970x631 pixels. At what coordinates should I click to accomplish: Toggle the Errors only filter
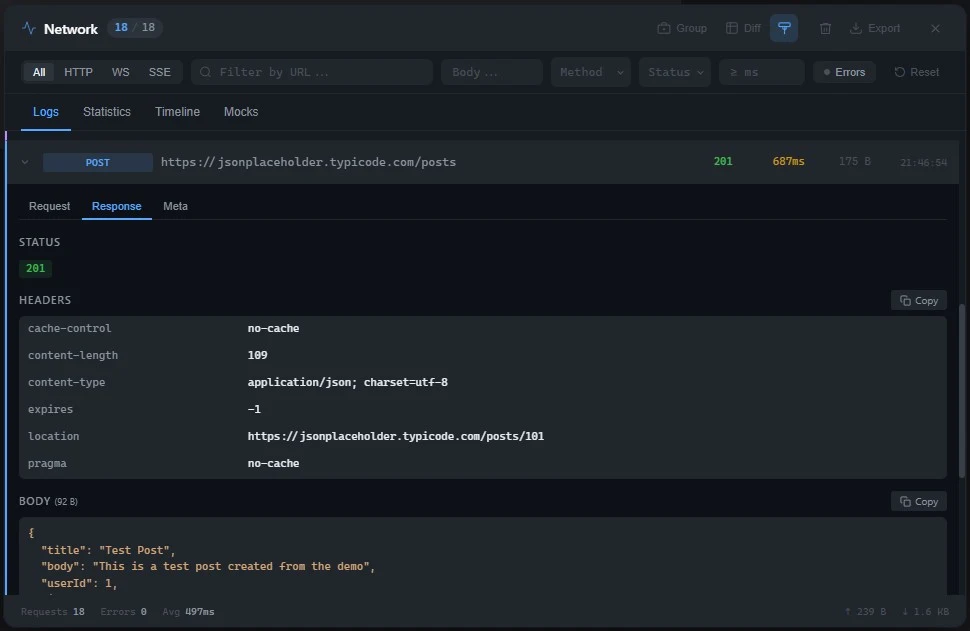844,72
